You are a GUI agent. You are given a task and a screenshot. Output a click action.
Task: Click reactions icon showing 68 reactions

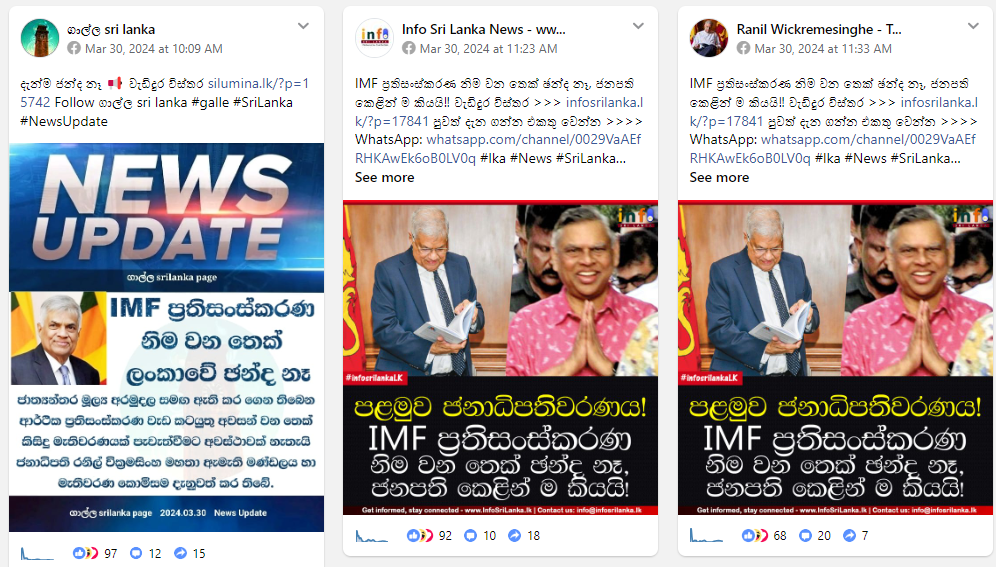(754, 536)
